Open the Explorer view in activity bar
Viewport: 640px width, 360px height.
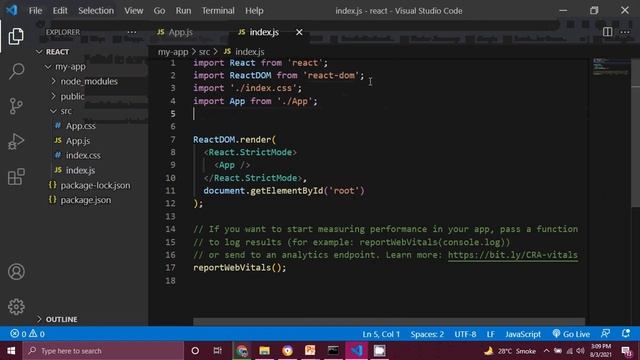(16, 37)
